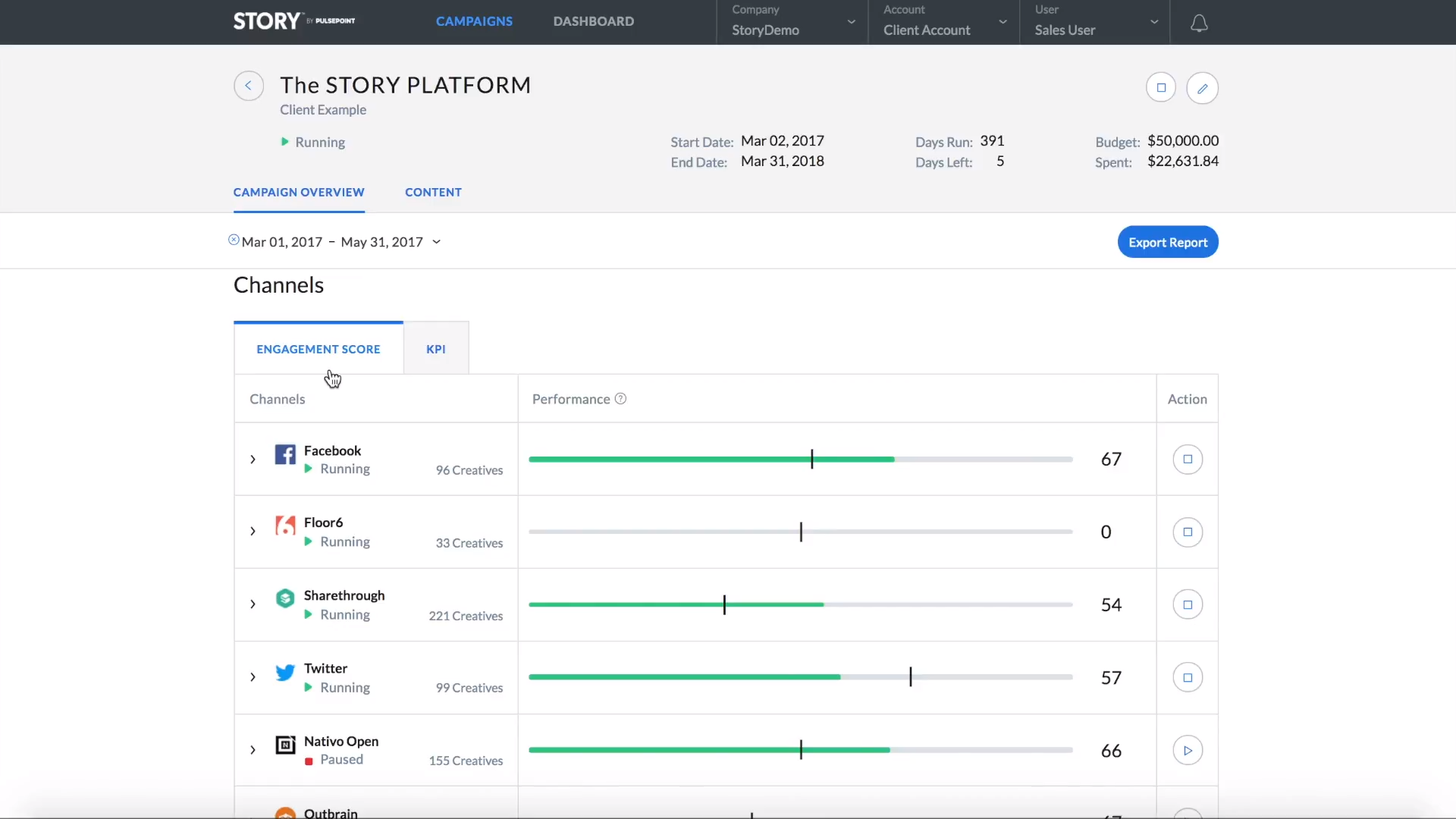
Task: Click the back arrow beside campaign title
Action: coord(249,86)
